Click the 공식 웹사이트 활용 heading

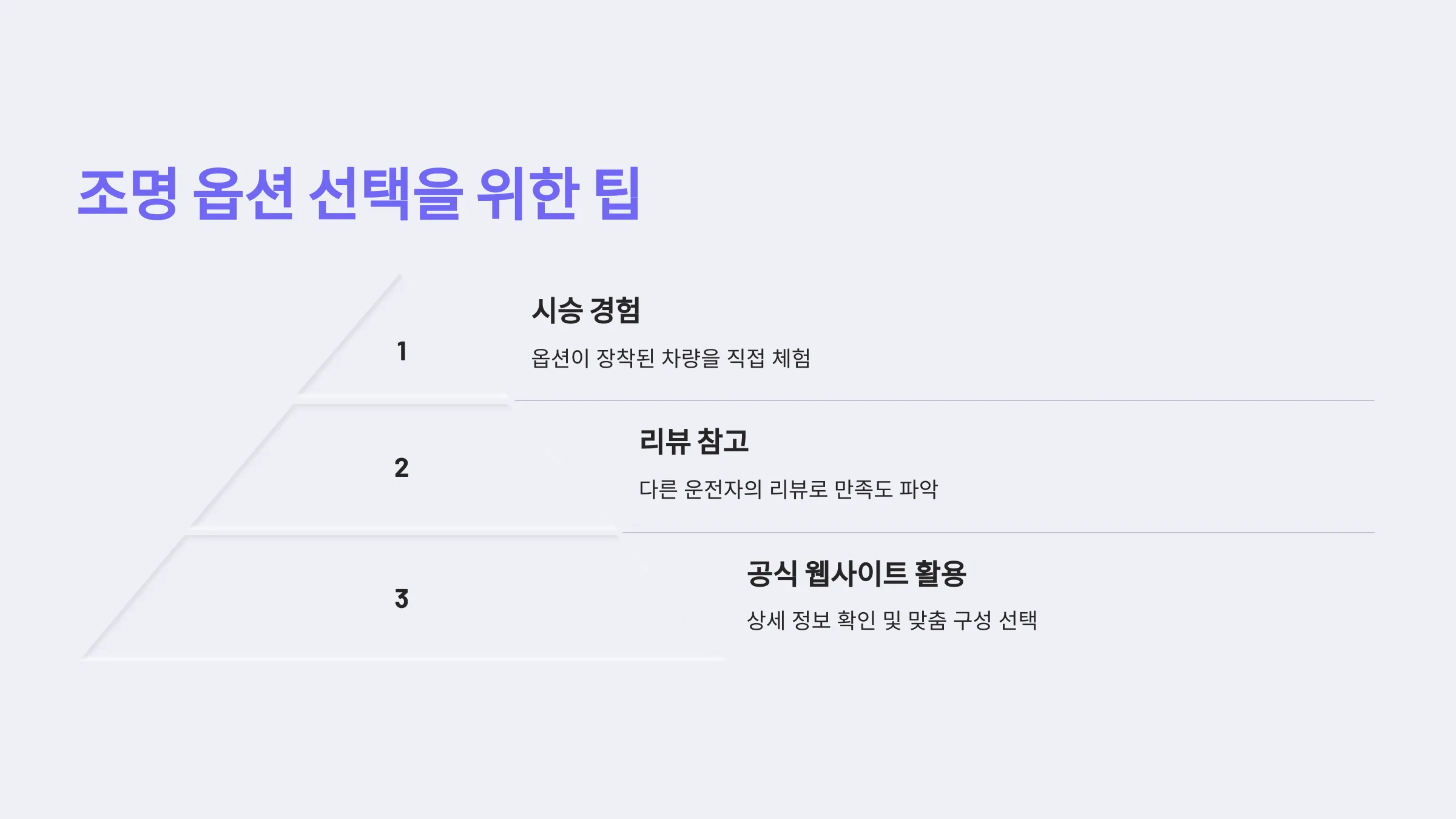(x=856, y=573)
